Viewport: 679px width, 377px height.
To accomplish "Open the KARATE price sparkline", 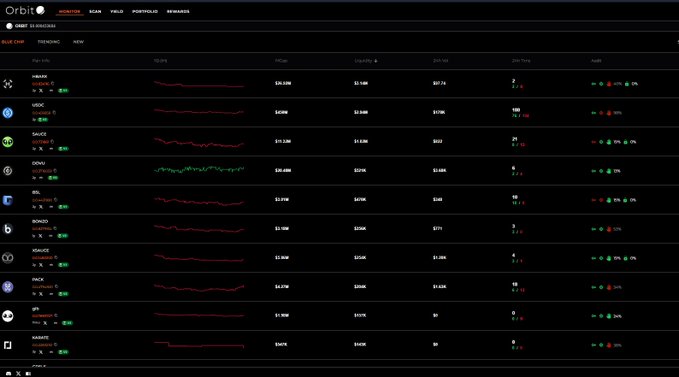I will click(199, 345).
